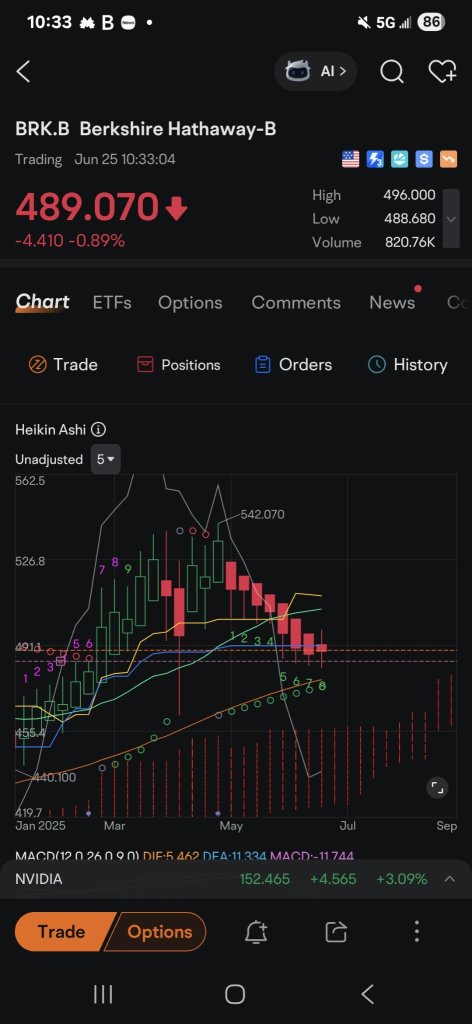Expand the High/Low/Volume quote details

450,219
